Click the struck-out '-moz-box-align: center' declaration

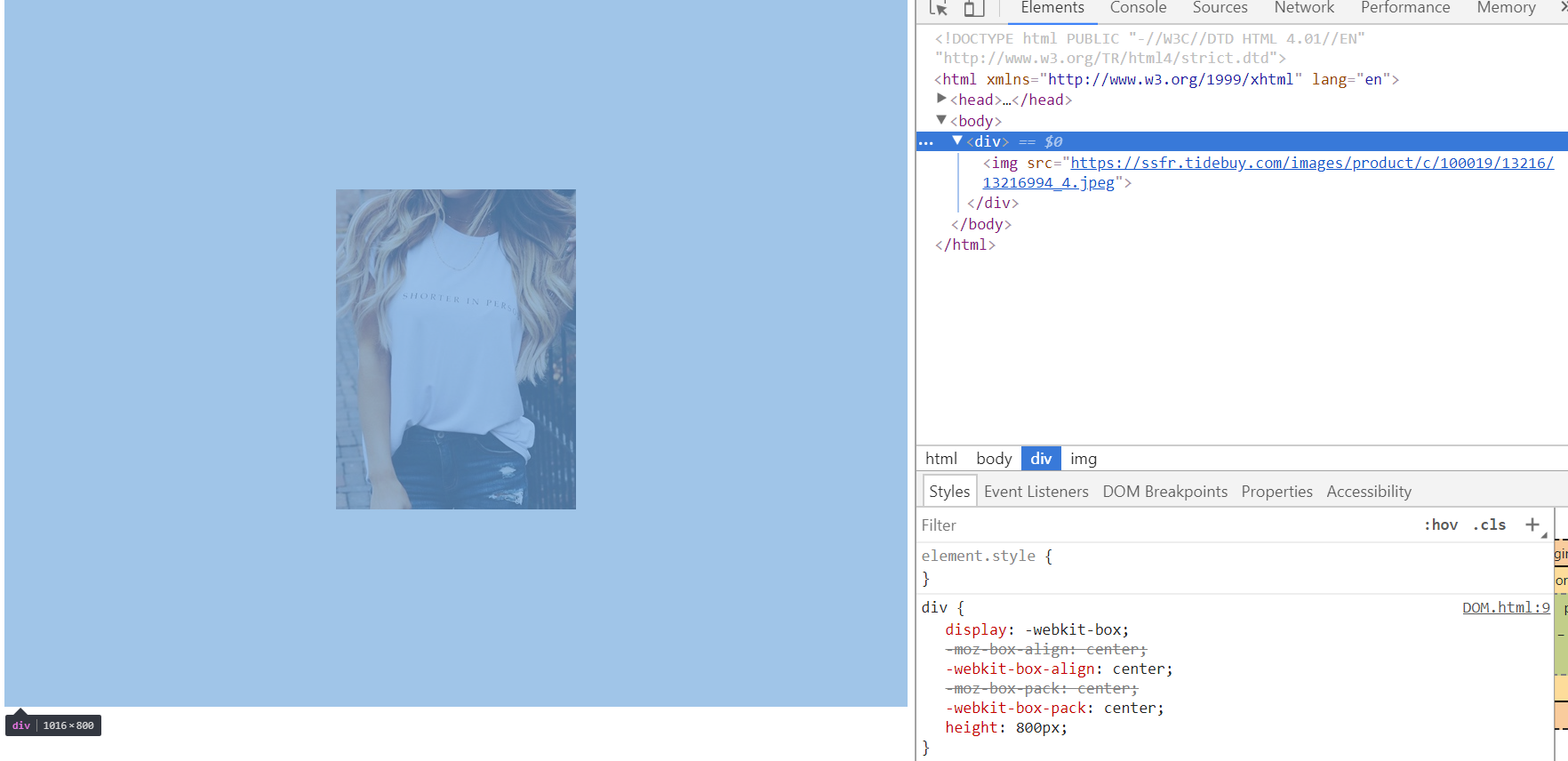[x=1046, y=649]
